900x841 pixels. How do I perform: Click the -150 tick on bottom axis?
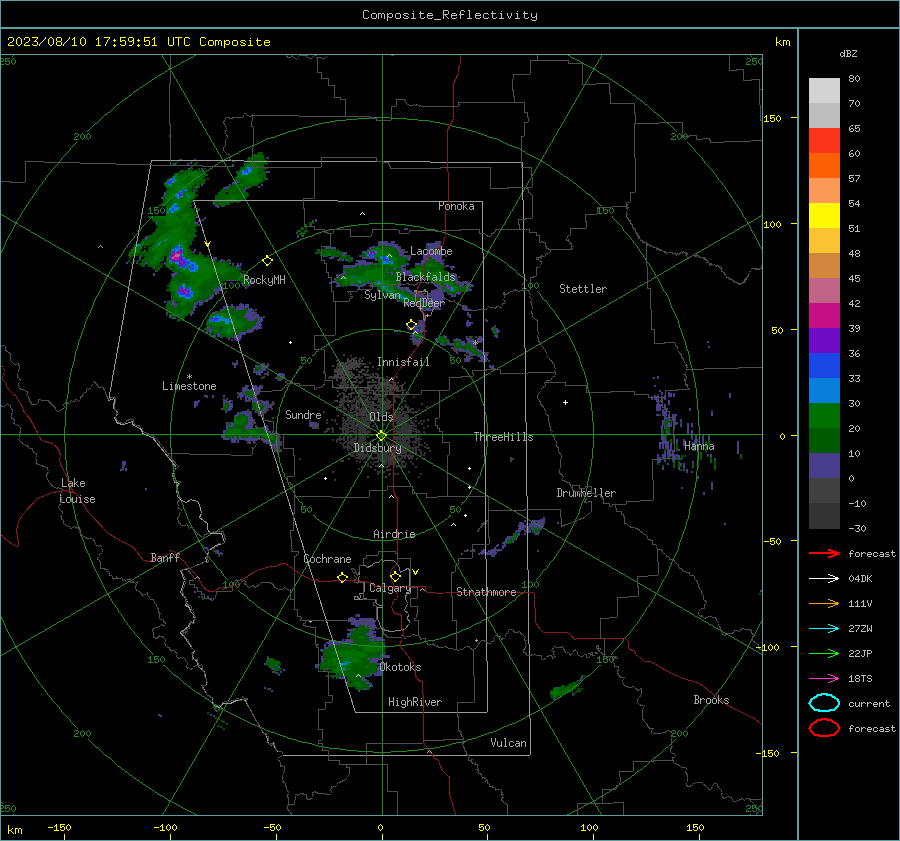pyautogui.click(x=59, y=827)
